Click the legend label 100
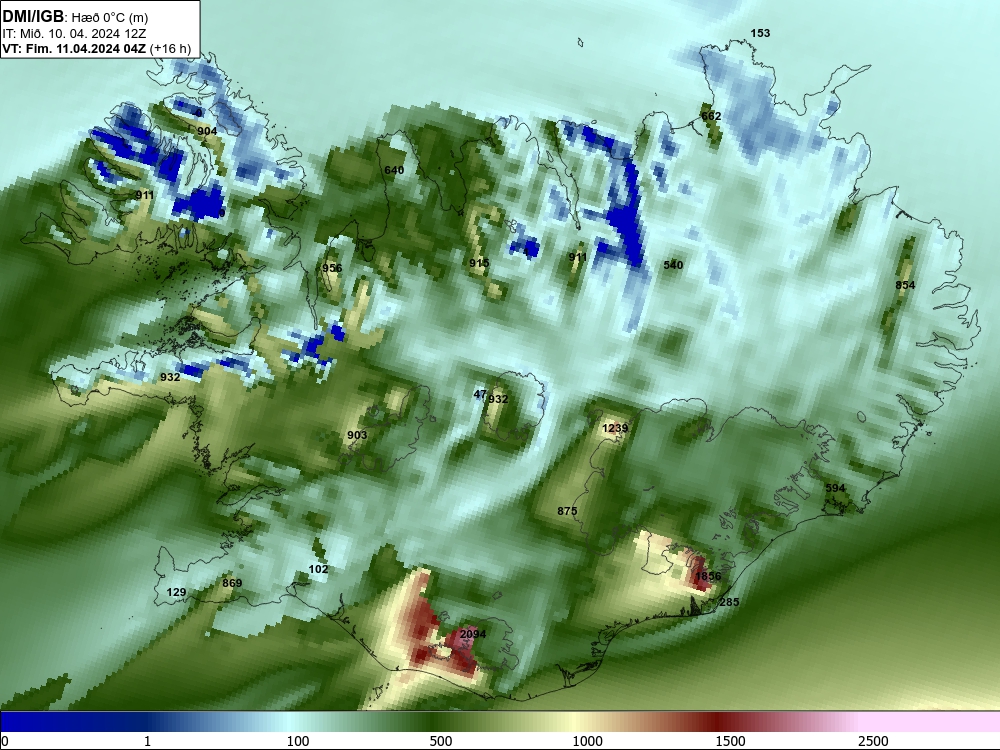 [x=298, y=741]
